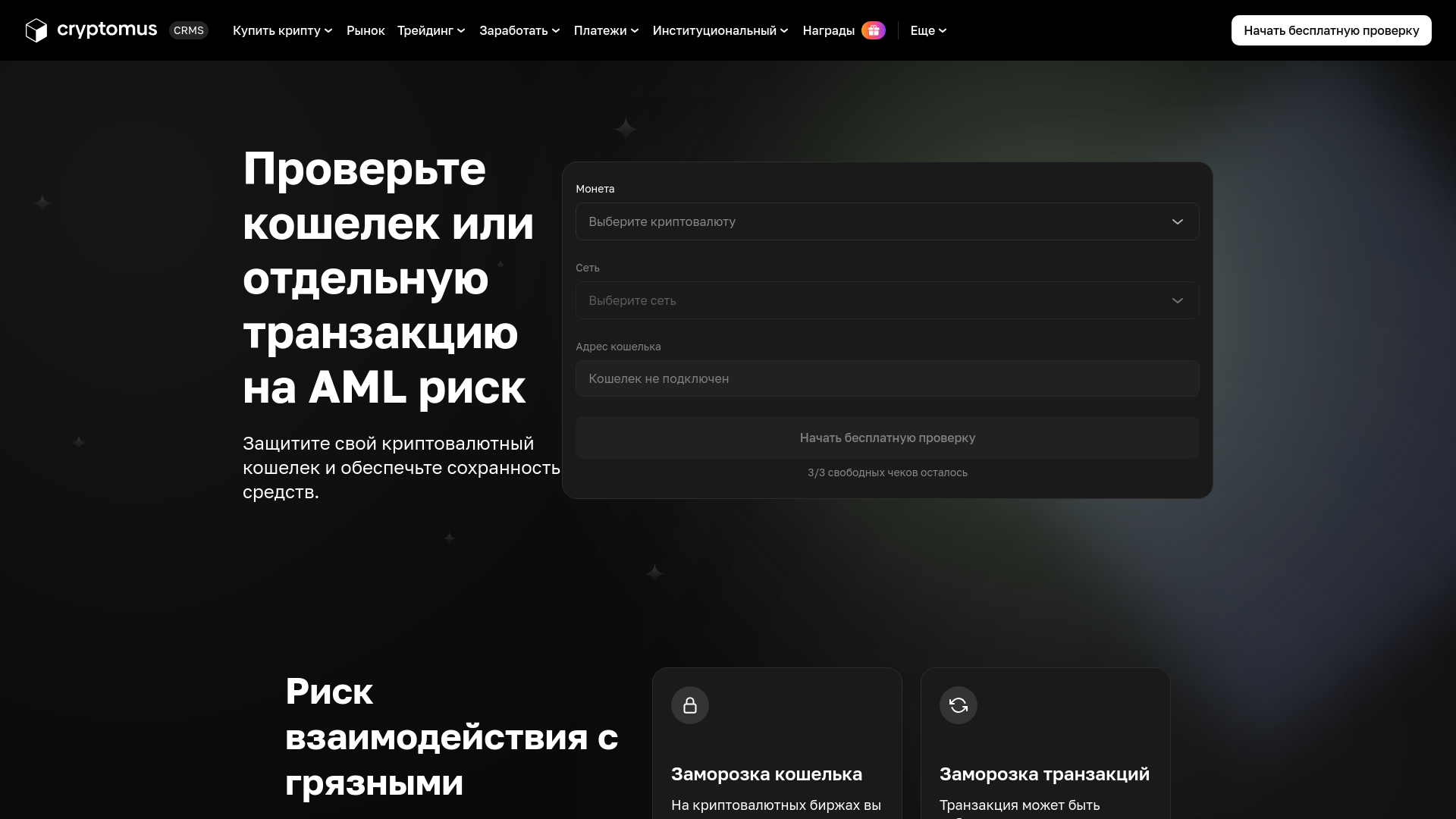
Task: Click the Адрес кошелька input field
Action: [x=887, y=378]
